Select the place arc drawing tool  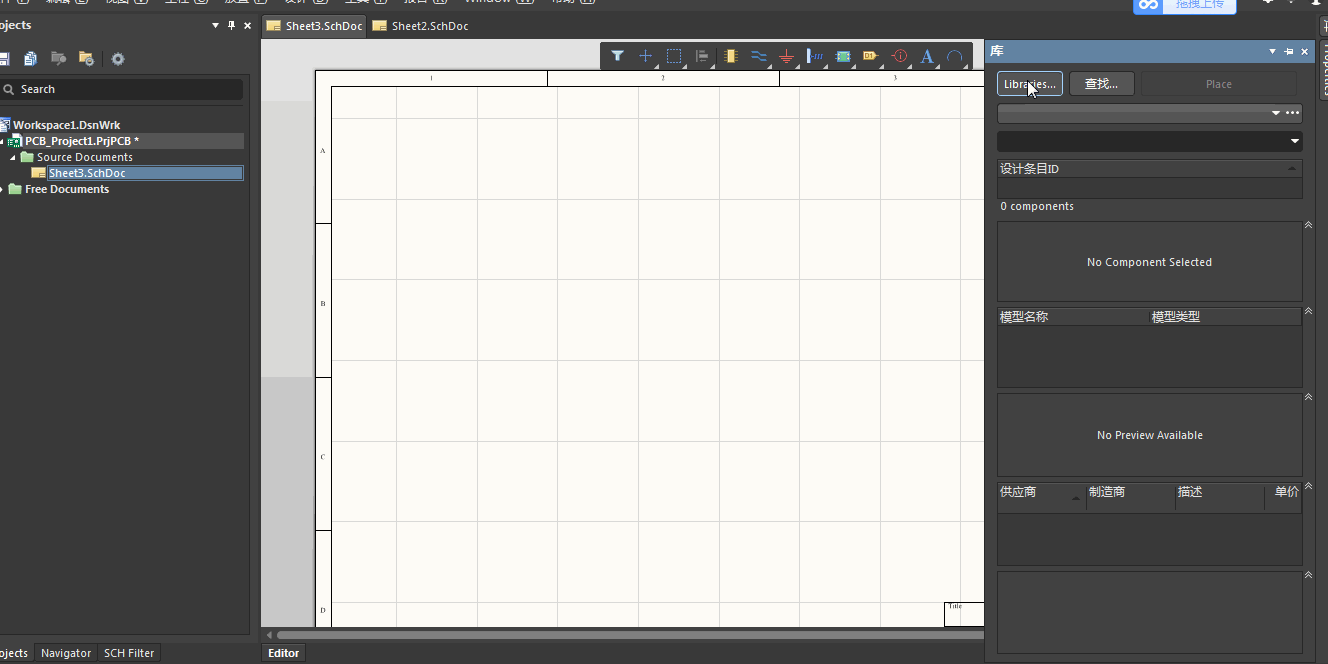coord(955,57)
